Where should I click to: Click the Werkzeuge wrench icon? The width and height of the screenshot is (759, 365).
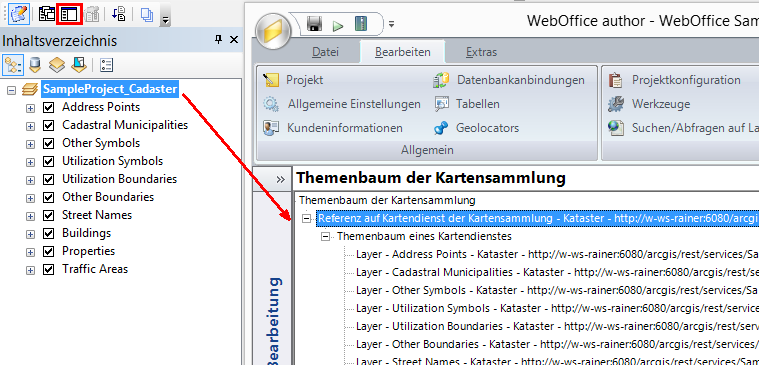tap(616, 104)
